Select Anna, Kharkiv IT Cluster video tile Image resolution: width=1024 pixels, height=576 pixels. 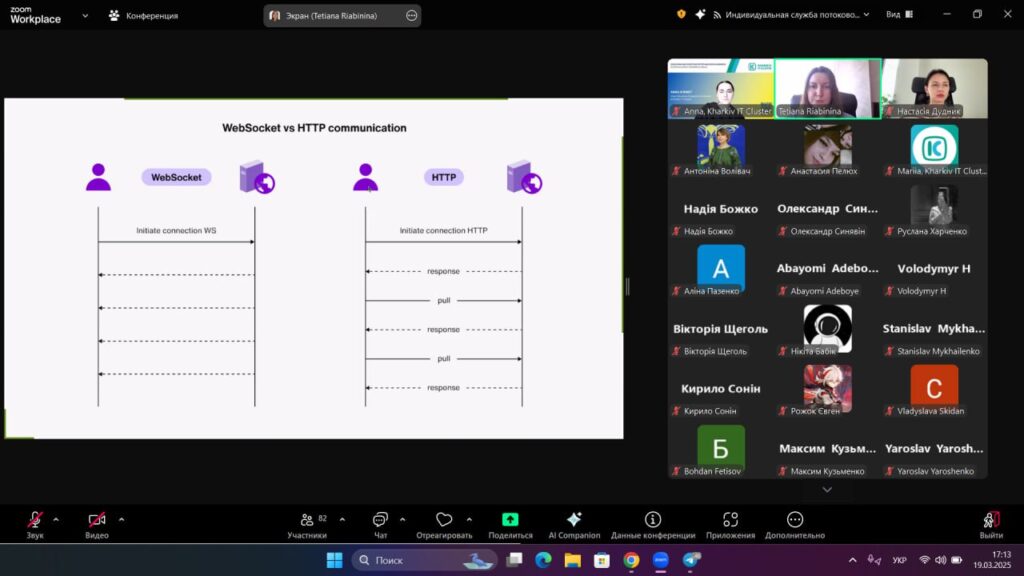point(720,89)
